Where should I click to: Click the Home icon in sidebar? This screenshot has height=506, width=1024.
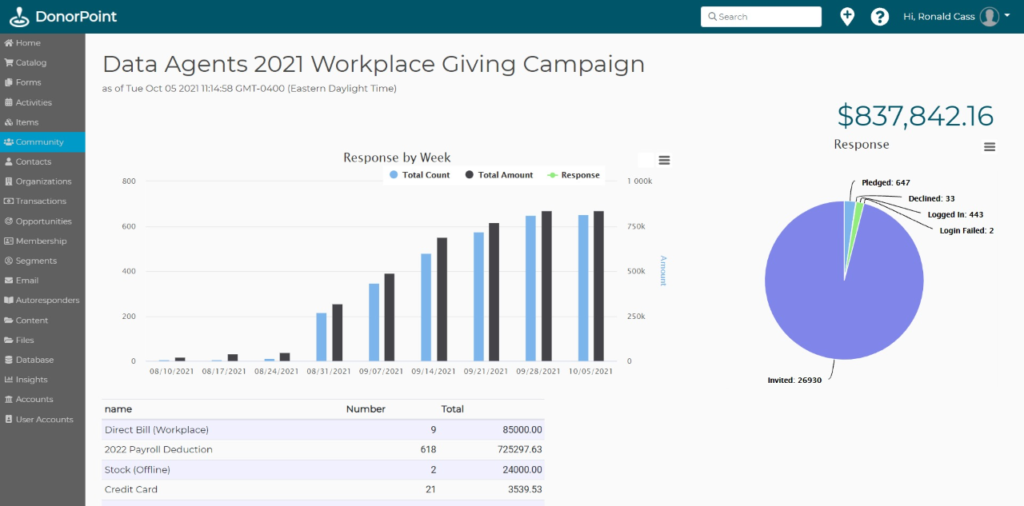tap(8, 43)
